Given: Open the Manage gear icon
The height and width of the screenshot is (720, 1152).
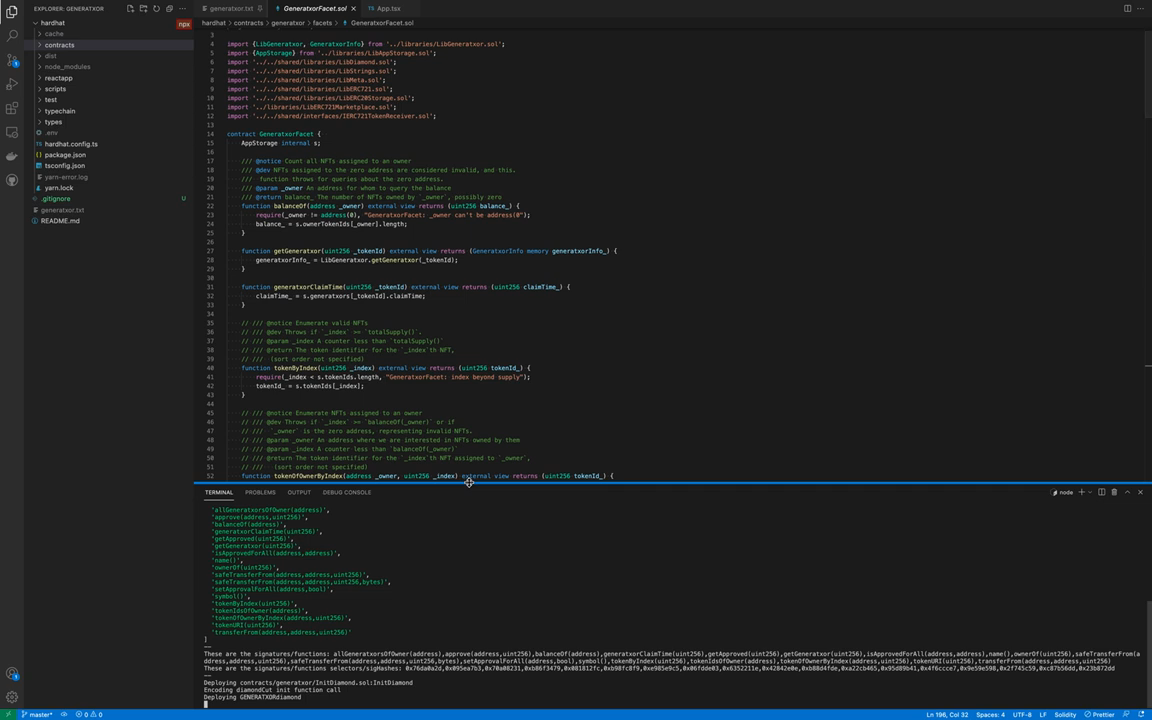Looking at the screenshot, I should (x=12, y=697).
